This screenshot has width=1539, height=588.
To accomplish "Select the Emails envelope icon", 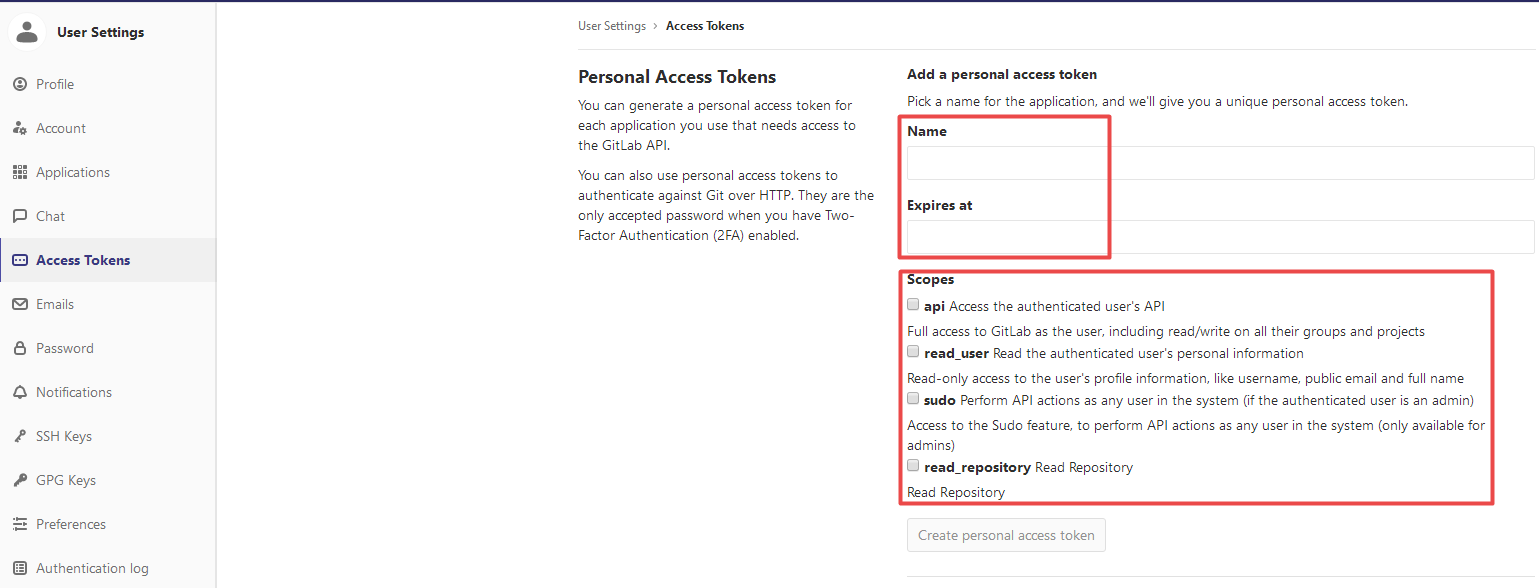I will (20, 304).
